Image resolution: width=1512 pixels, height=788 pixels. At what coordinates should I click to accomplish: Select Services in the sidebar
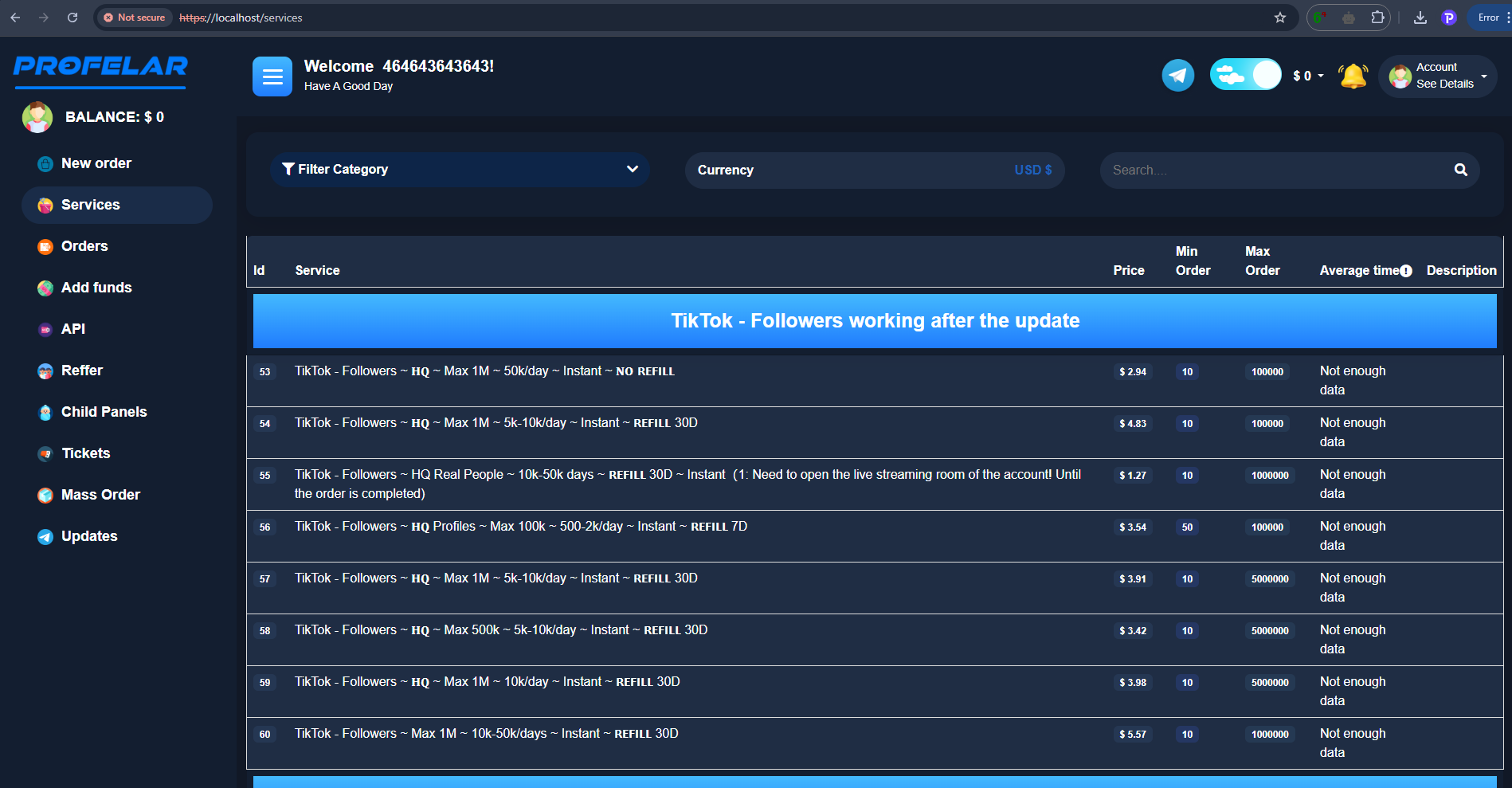point(117,205)
